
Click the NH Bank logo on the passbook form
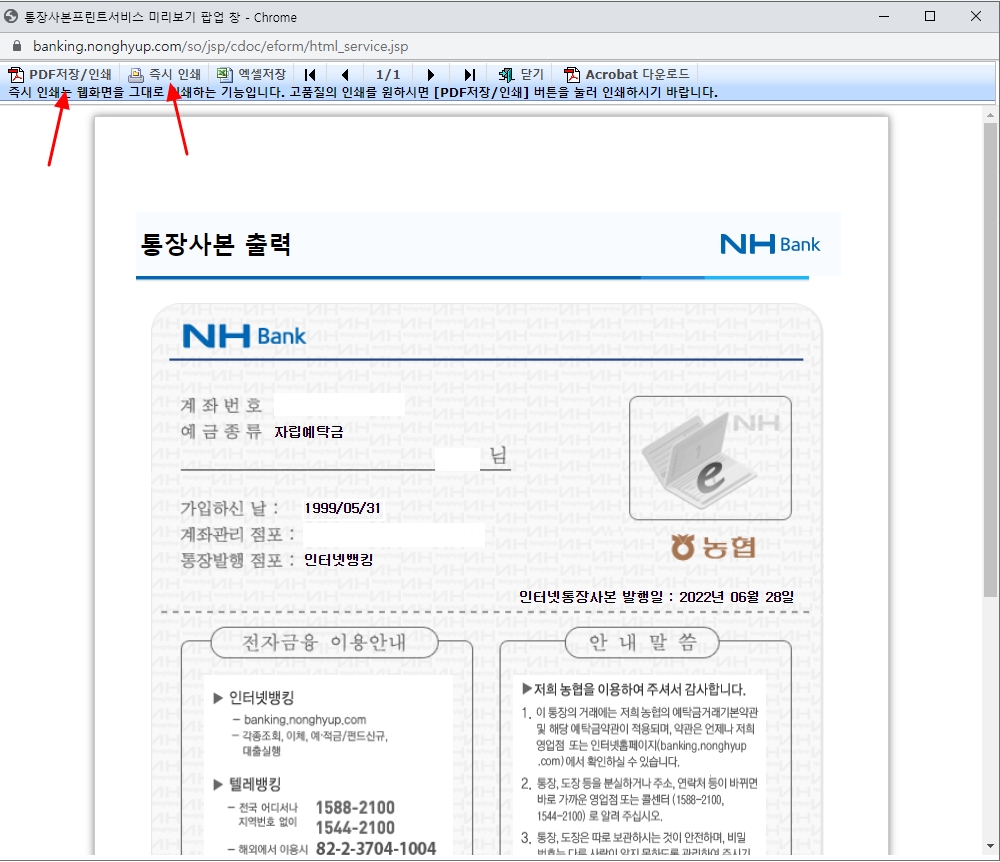pyautogui.click(x=244, y=336)
